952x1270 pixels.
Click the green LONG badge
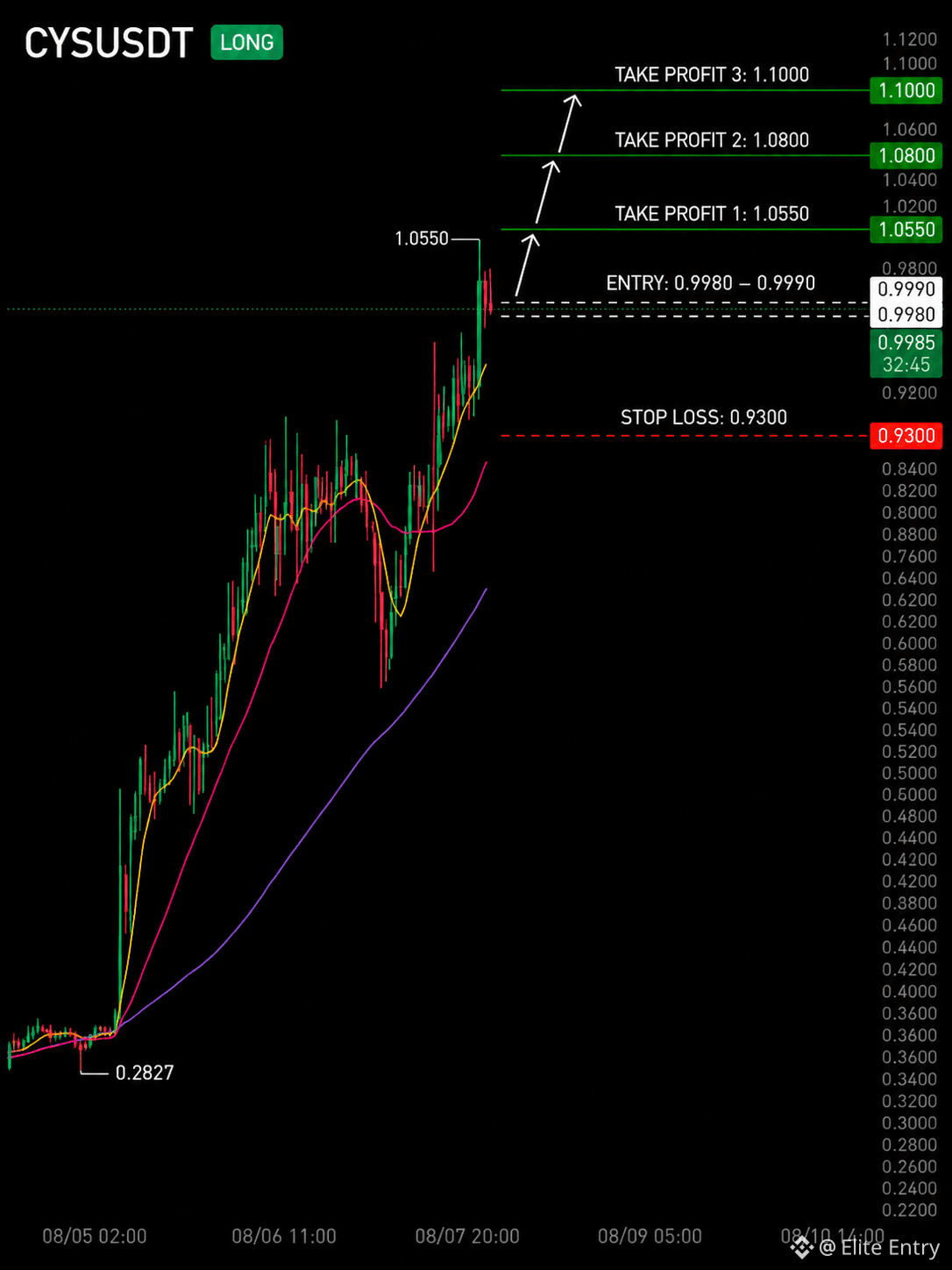246,42
